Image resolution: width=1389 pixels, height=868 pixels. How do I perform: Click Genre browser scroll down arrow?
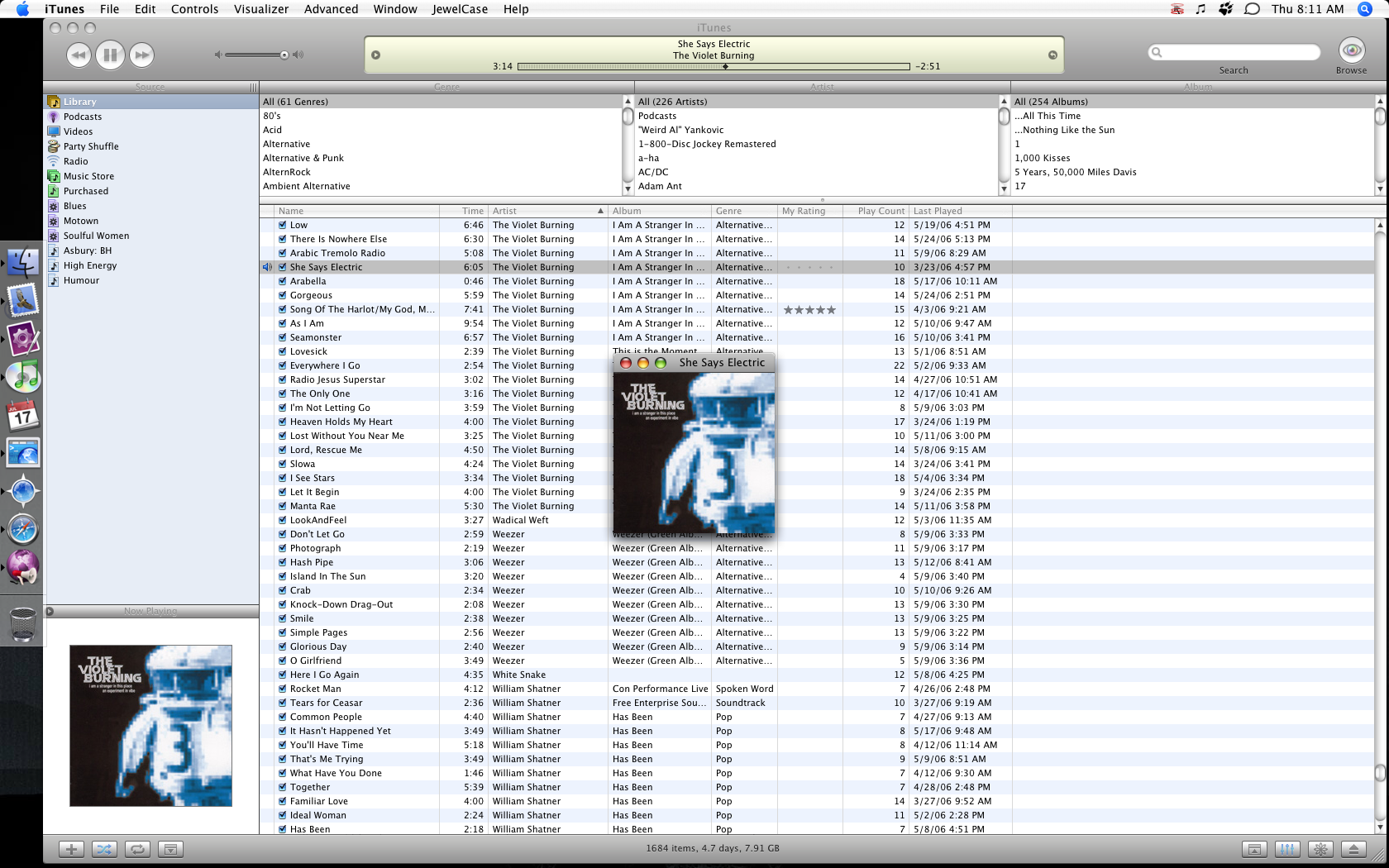(x=628, y=188)
